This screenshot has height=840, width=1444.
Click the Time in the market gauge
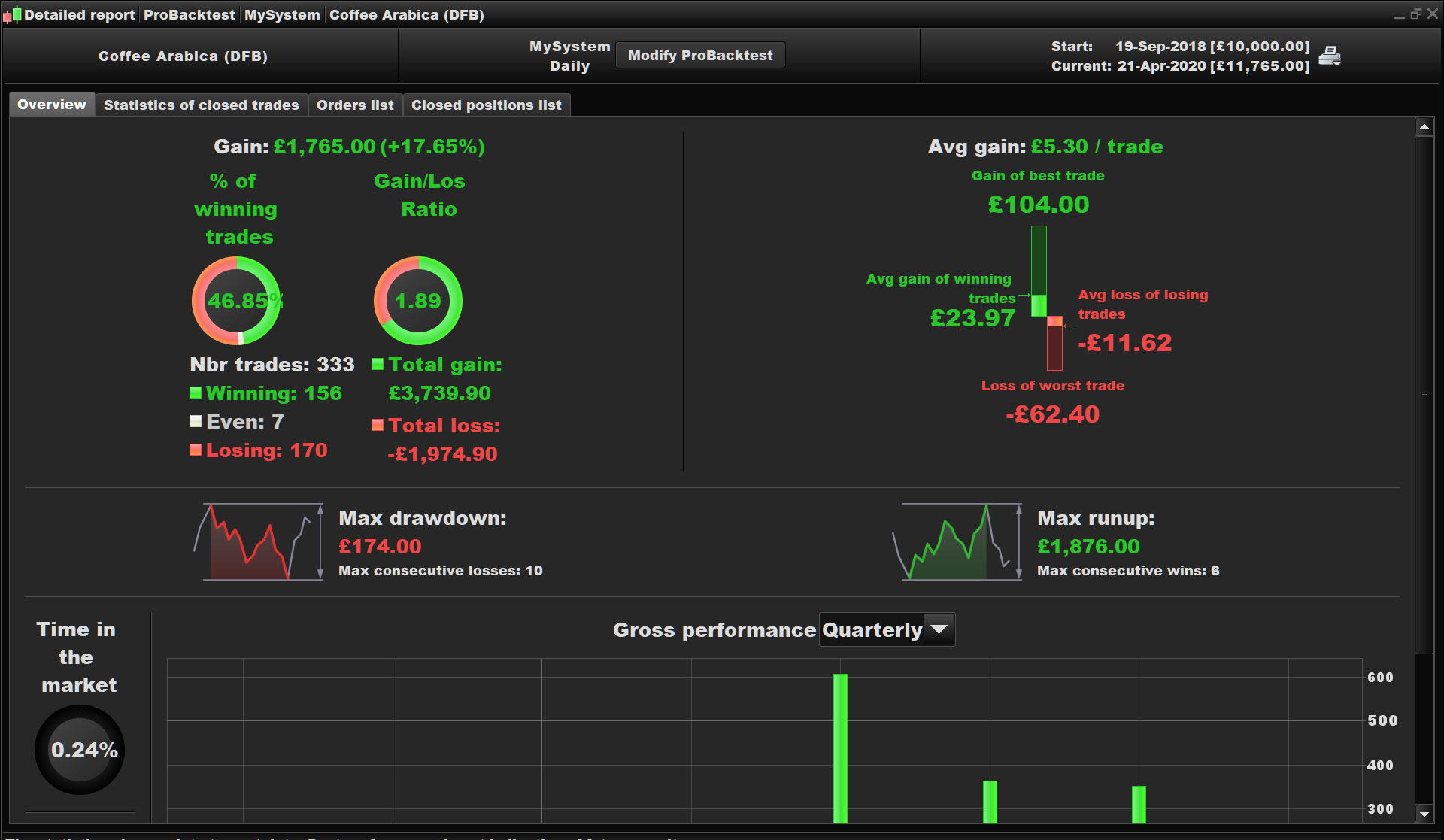click(x=79, y=750)
